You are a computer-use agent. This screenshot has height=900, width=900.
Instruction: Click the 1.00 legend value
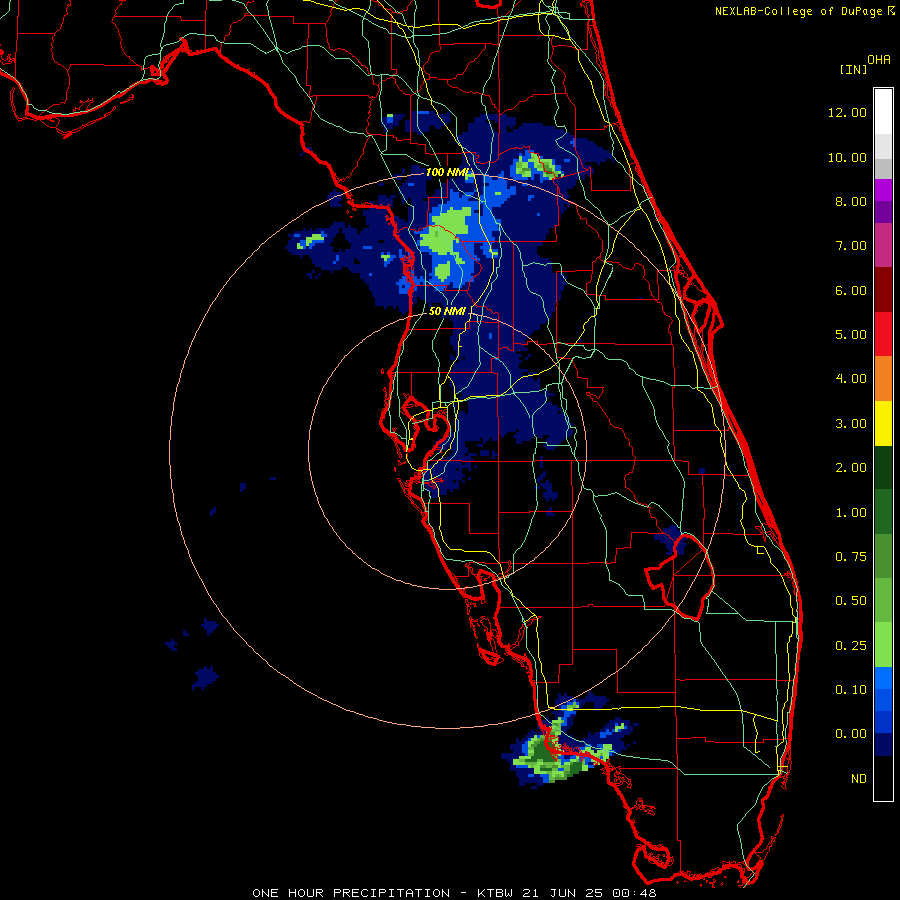(x=851, y=513)
